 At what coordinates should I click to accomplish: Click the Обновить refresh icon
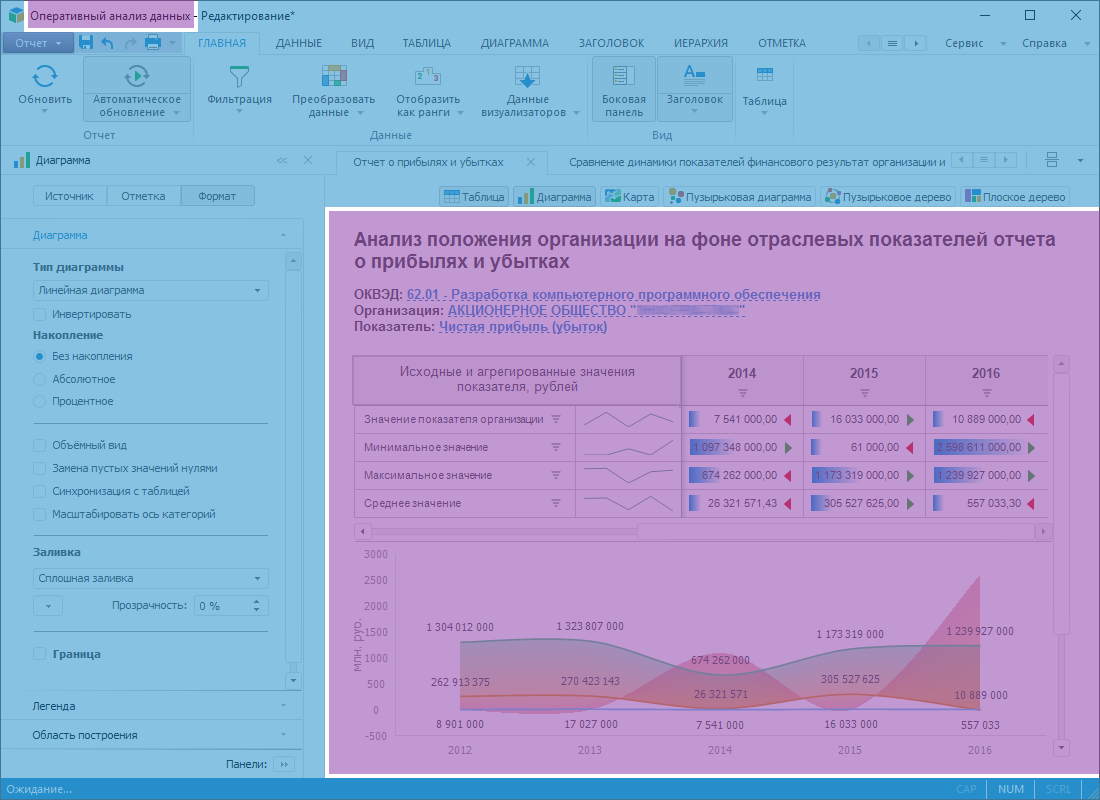pyautogui.click(x=45, y=76)
